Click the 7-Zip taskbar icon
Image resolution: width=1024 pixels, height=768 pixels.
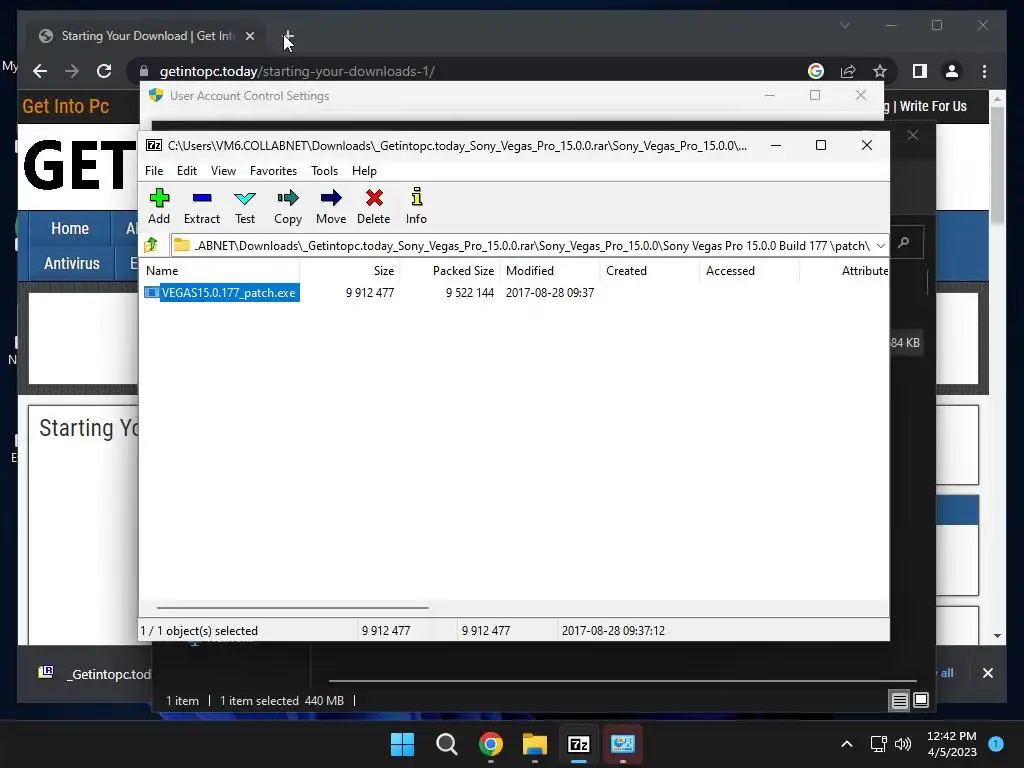[579, 744]
